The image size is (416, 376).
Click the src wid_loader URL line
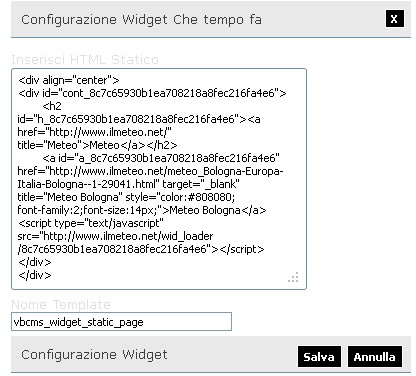[x=115, y=236]
